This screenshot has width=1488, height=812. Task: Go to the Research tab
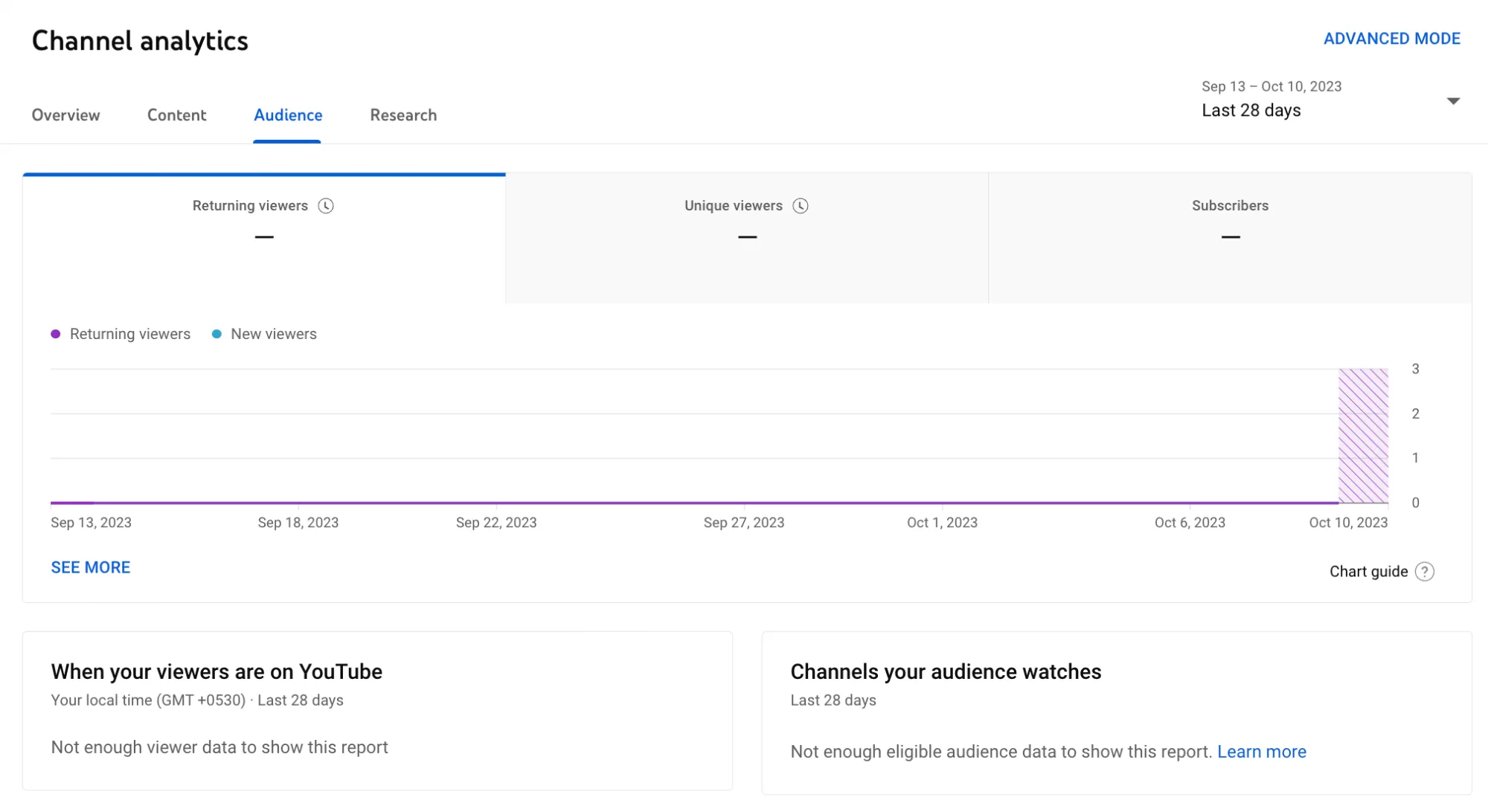pos(403,115)
